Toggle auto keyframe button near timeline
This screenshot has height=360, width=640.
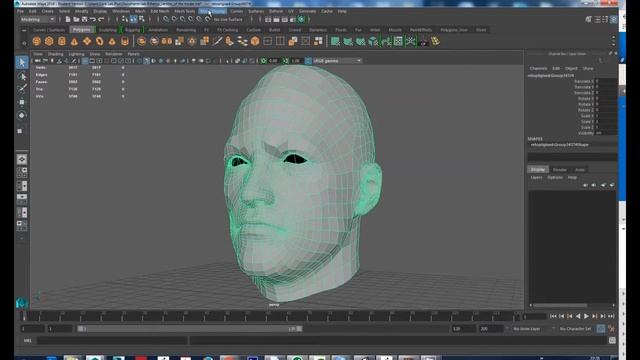point(601,329)
